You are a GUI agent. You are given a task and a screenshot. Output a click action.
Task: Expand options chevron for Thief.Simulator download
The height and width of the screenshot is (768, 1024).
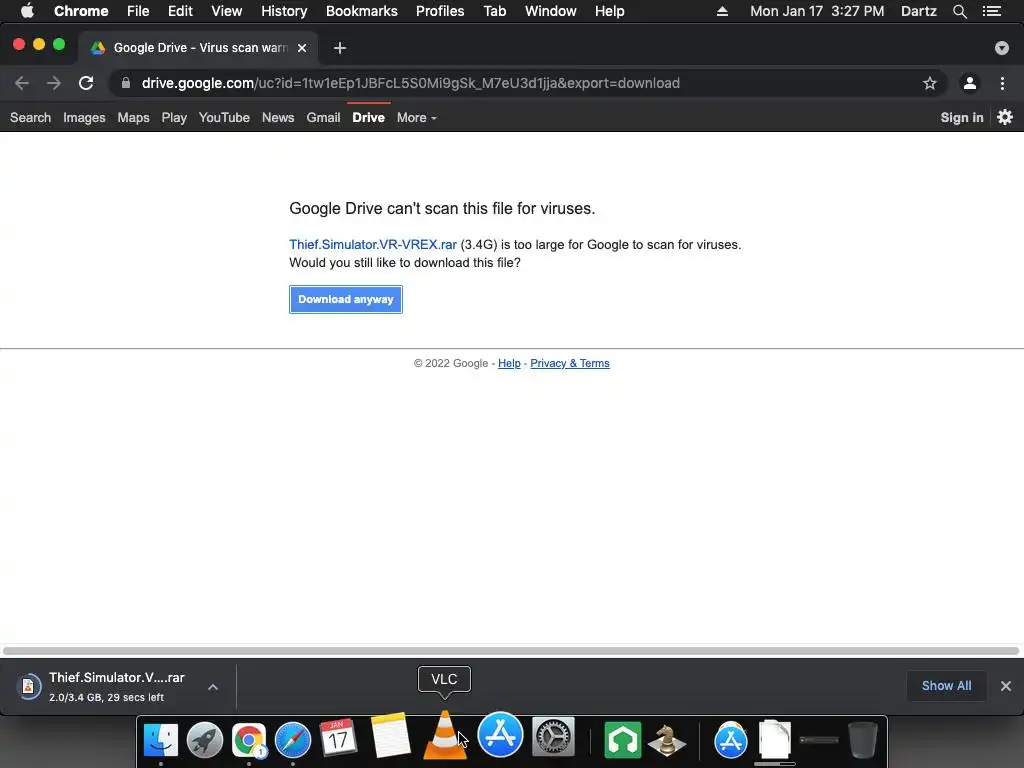pyautogui.click(x=213, y=686)
